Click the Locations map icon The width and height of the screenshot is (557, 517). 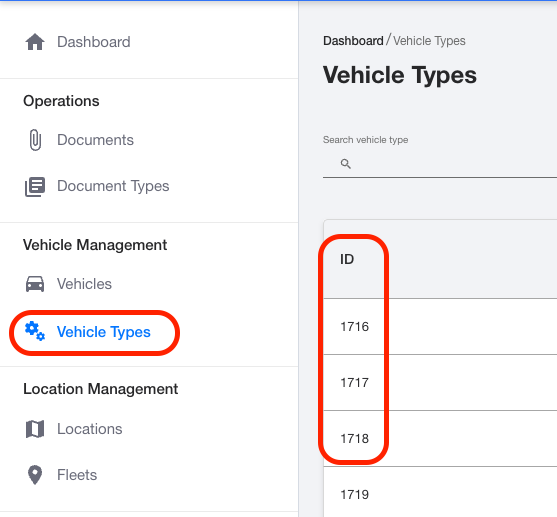35,429
